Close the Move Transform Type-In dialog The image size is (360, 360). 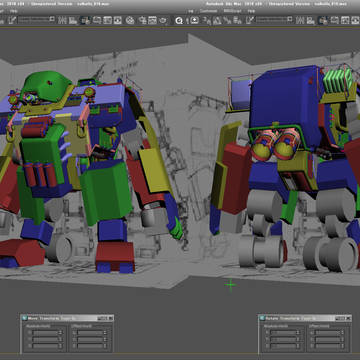(110, 318)
